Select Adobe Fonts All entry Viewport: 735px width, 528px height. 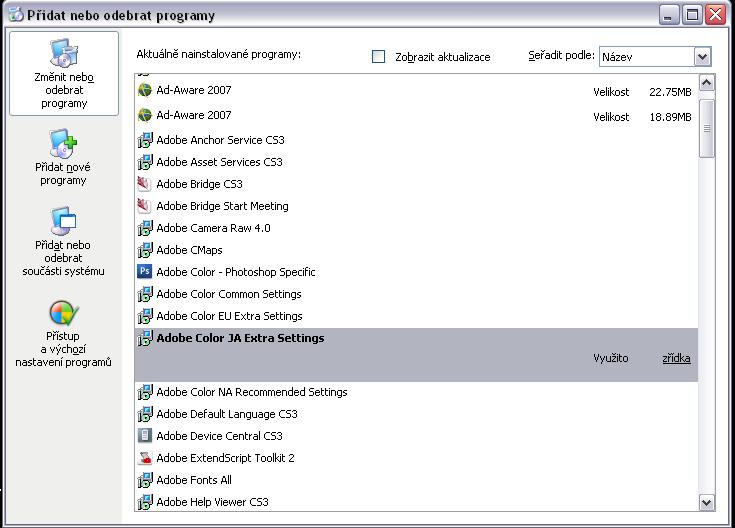pyautogui.click(x=194, y=480)
